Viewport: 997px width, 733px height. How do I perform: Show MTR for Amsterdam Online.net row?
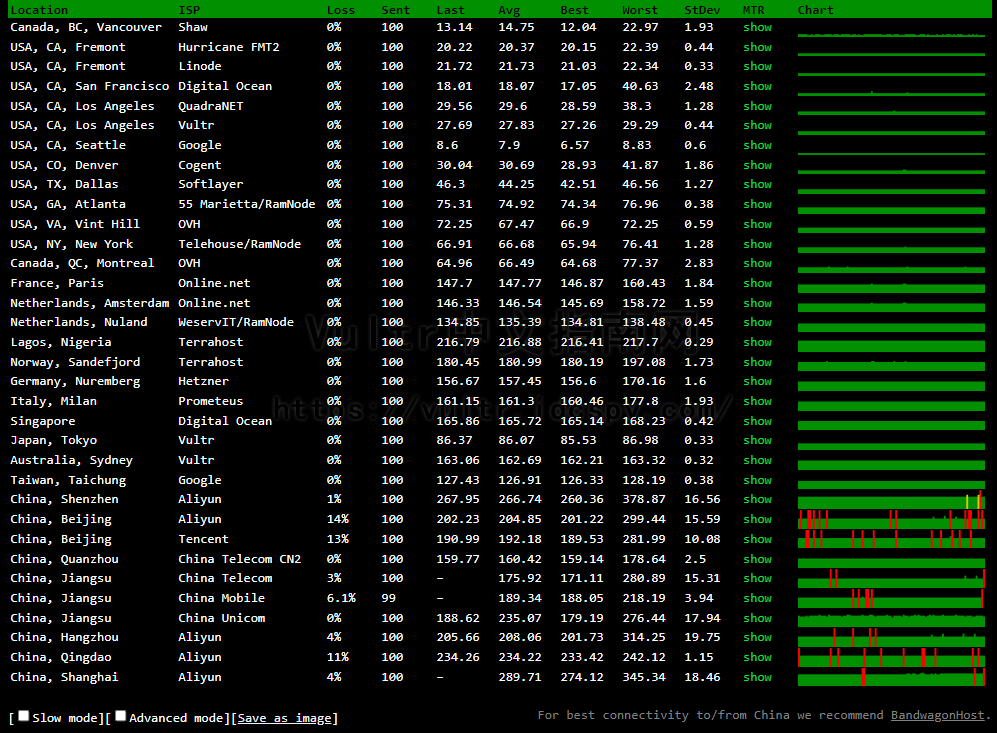[757, 303]
